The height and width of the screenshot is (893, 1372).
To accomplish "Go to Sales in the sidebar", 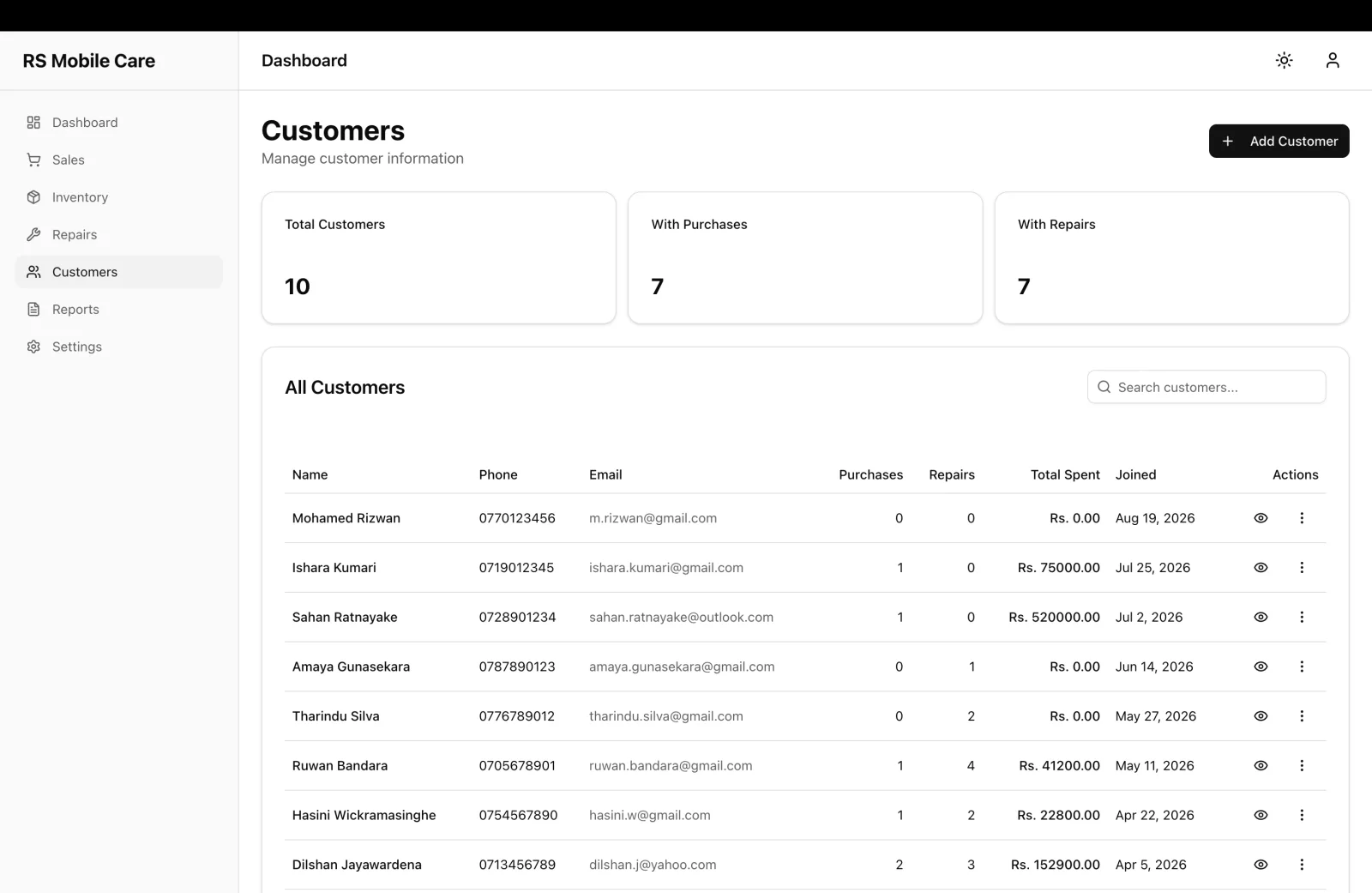I will tap(119, 160).
